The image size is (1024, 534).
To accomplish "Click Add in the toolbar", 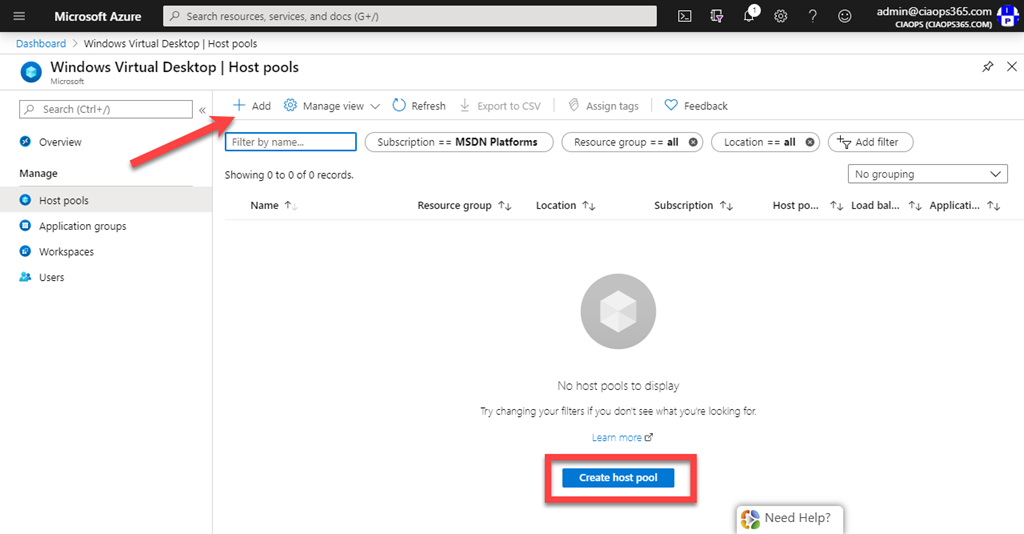I will click(251, 106).
